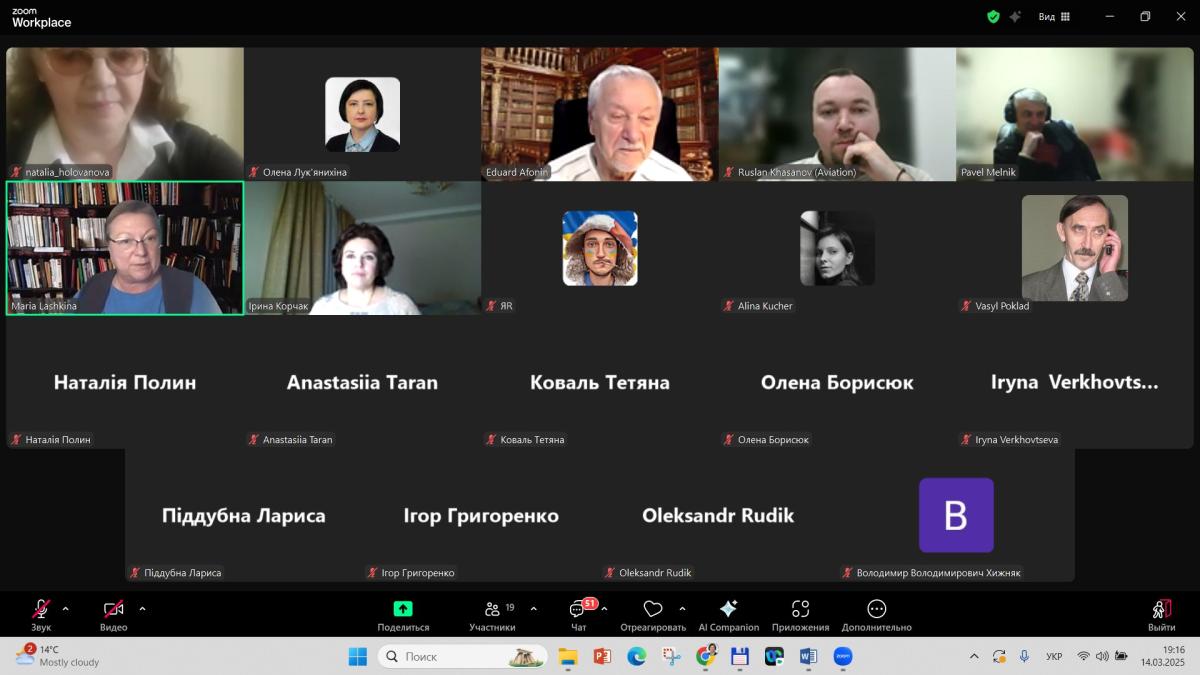The height and width of the screenshot is (675, 1200).
Task: Open the Чат panel with unread messages
Action: [x=578, y=611]
